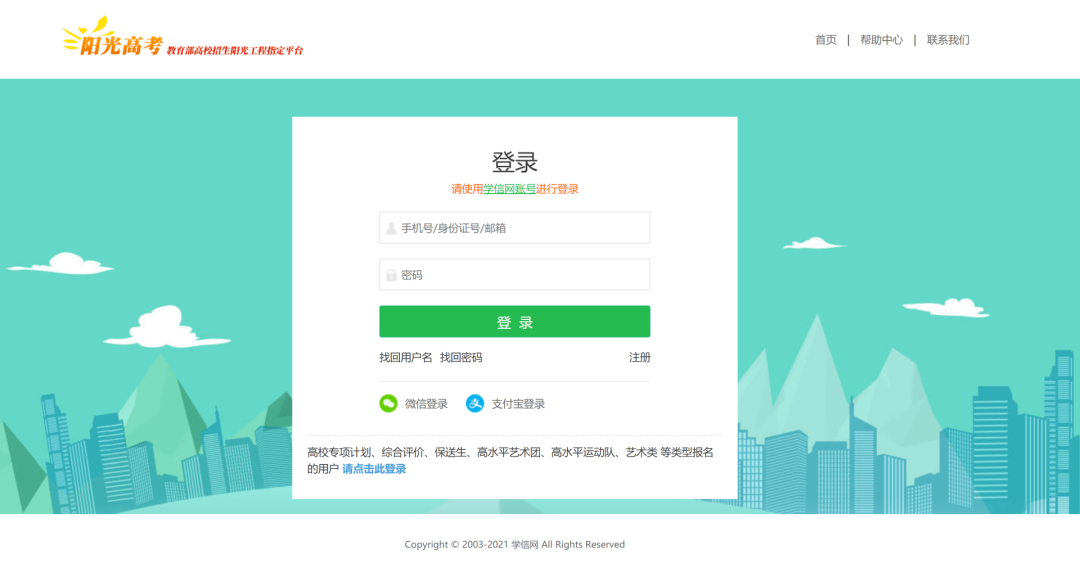The image size is (1080, 577).
Task: Open the 帮助中心 help center
Action: [x=881, y=40]
